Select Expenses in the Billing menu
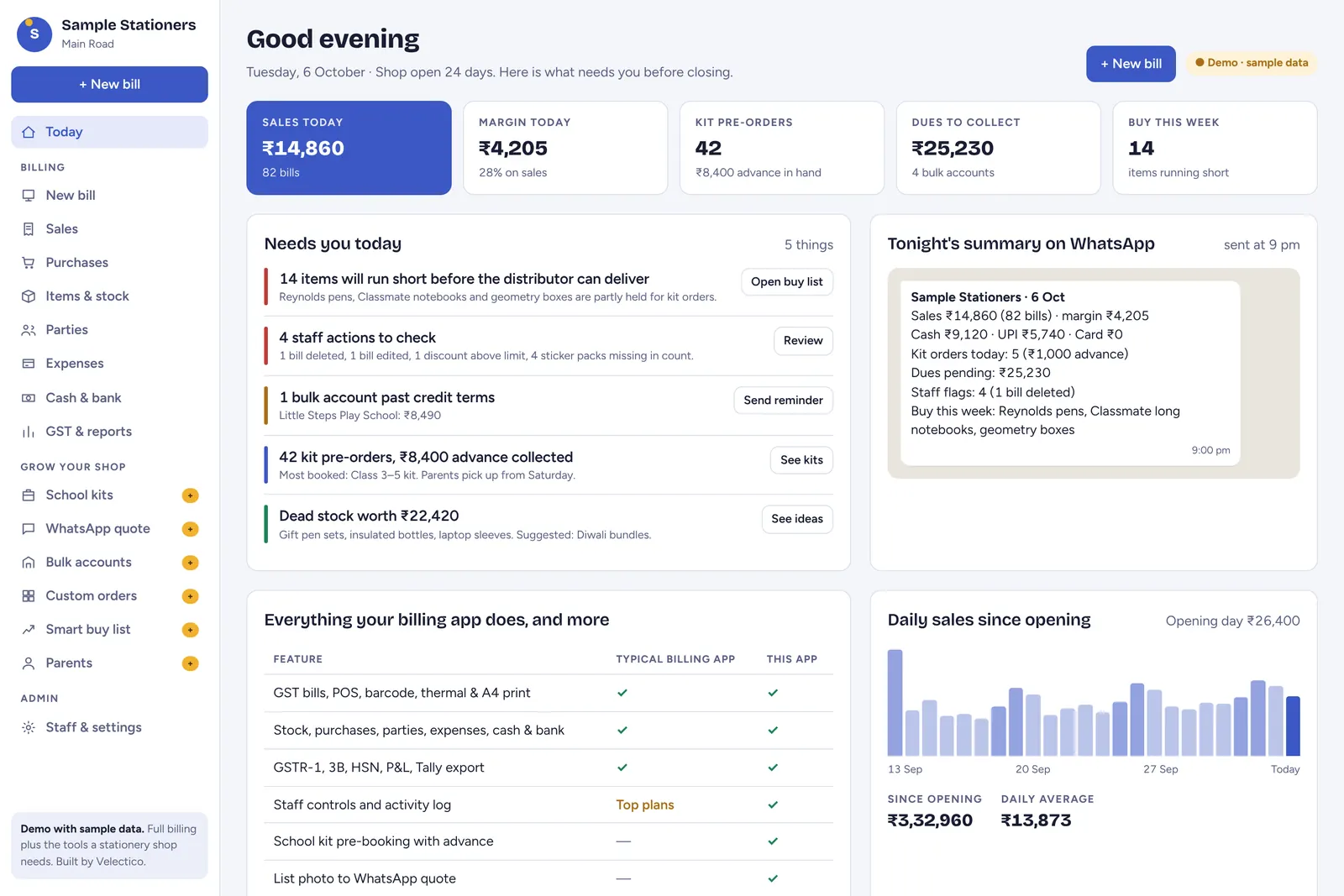Screen dimensions: 1344x896 click(x=109, y=364)
